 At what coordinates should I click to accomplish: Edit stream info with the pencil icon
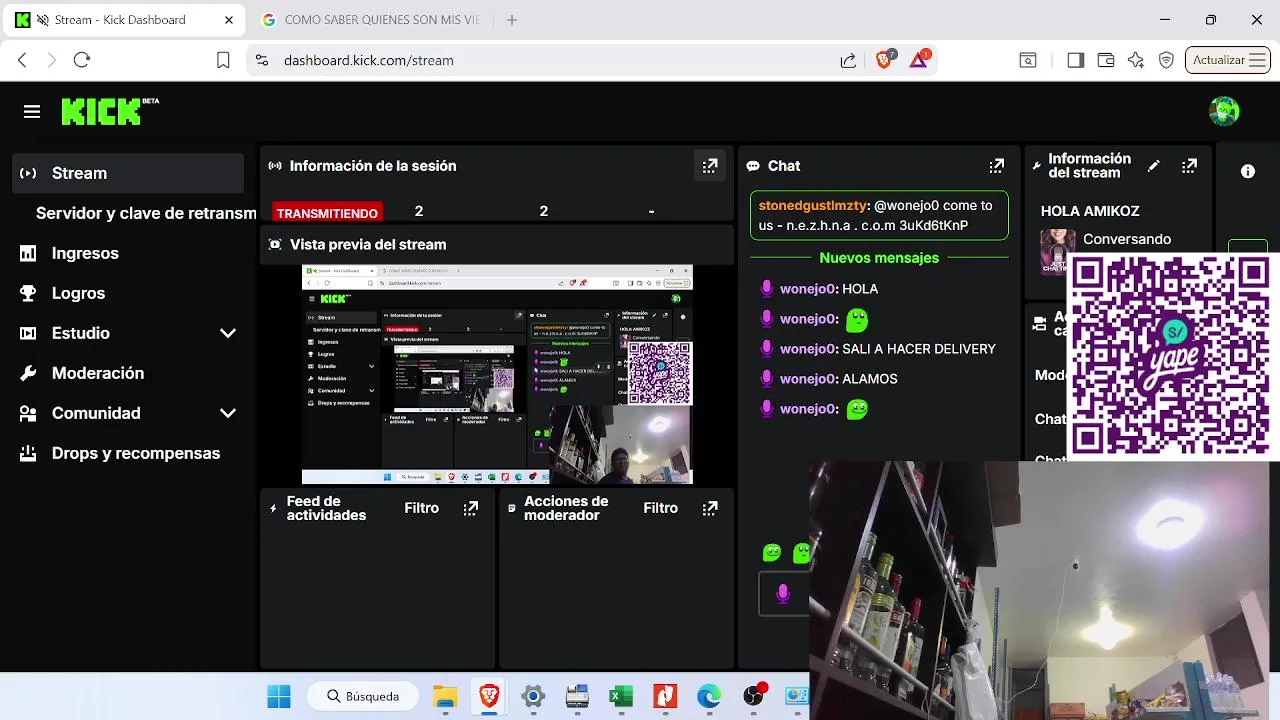point(1153,166)
